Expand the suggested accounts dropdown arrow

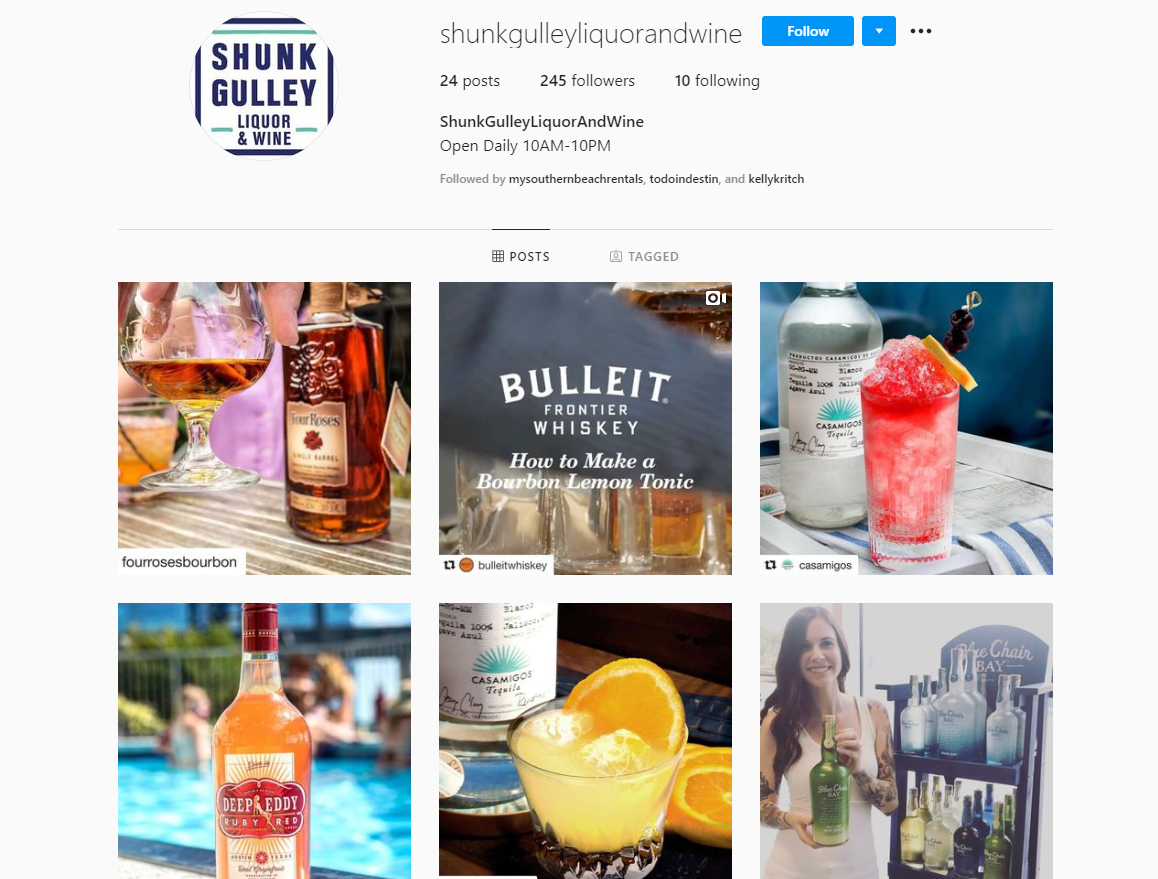coord(879,31)
